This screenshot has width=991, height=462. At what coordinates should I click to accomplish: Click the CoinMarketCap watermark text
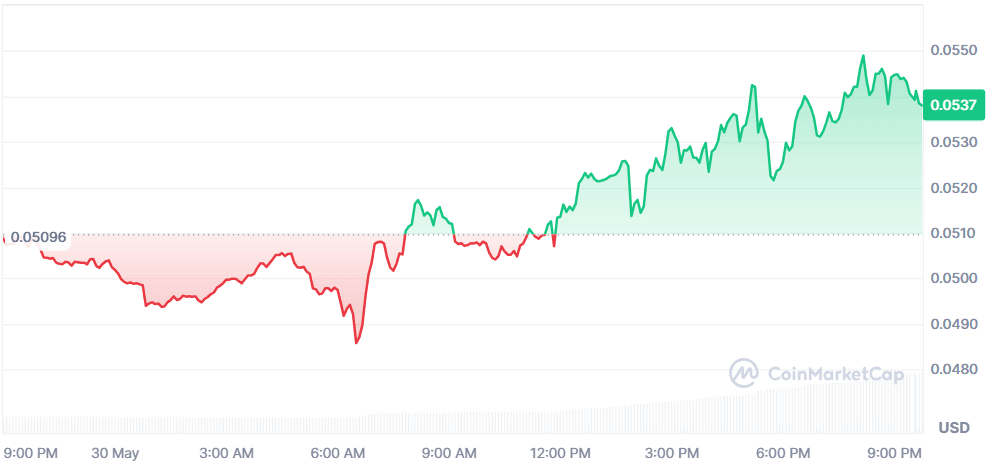point(836,375)
